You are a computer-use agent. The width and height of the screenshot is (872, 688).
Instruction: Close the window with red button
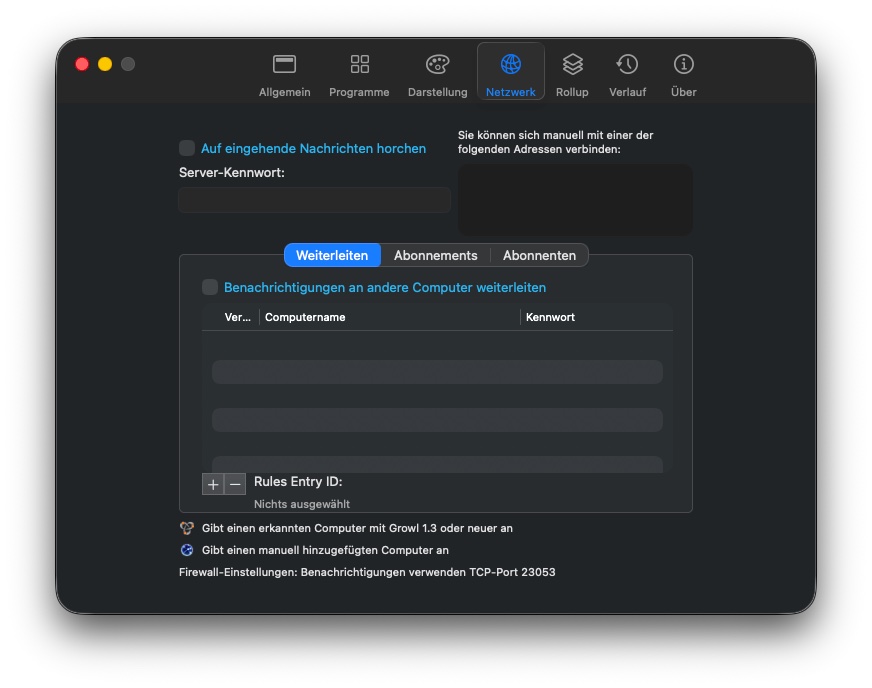(82, 64)
